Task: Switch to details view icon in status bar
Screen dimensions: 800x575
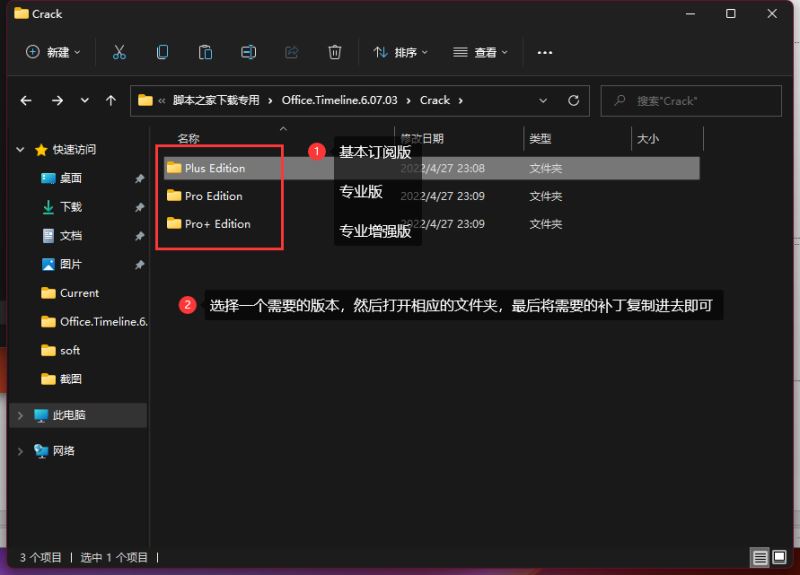Action: pos(760,557)
